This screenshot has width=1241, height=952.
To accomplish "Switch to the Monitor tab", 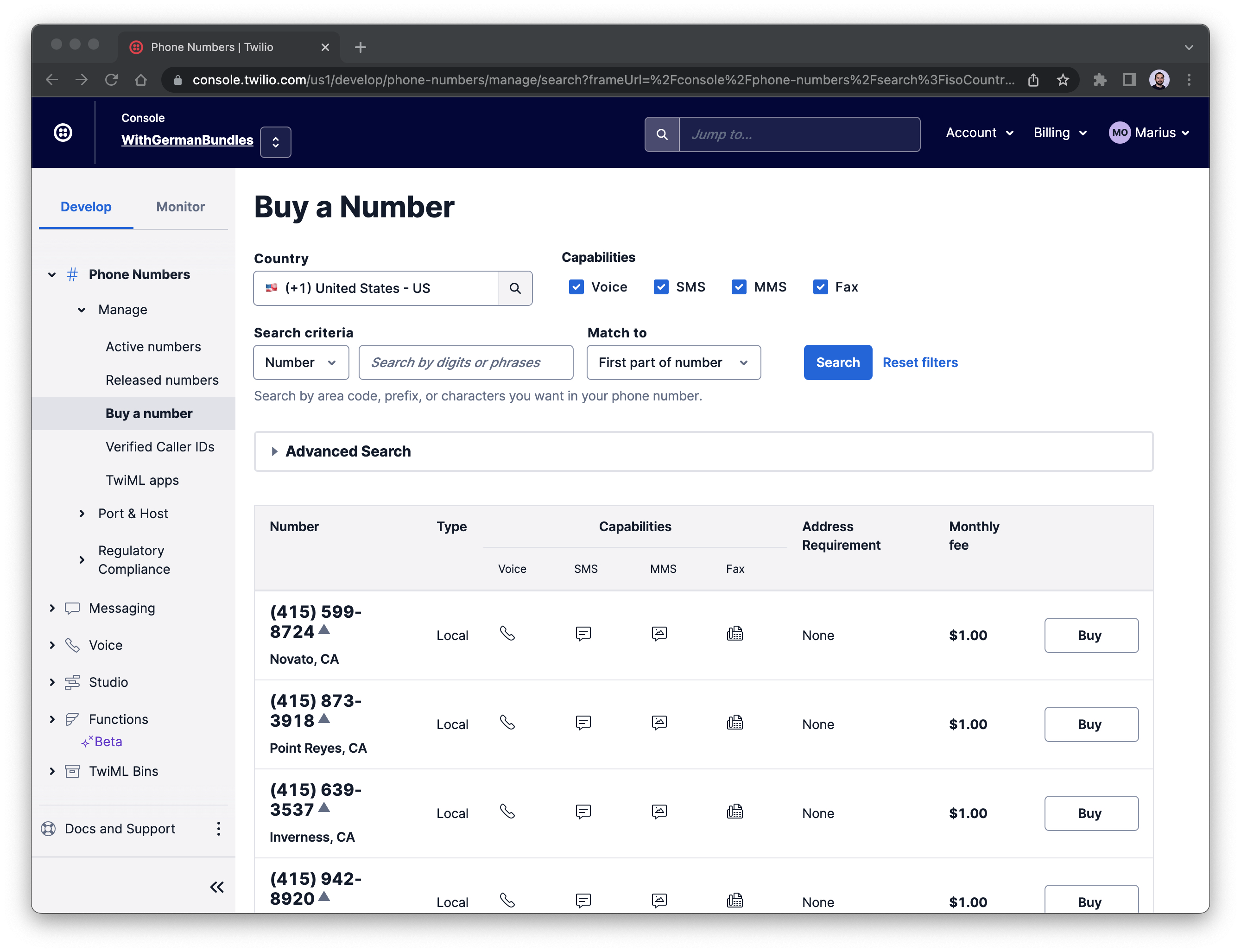I will [x=180, y=206].
